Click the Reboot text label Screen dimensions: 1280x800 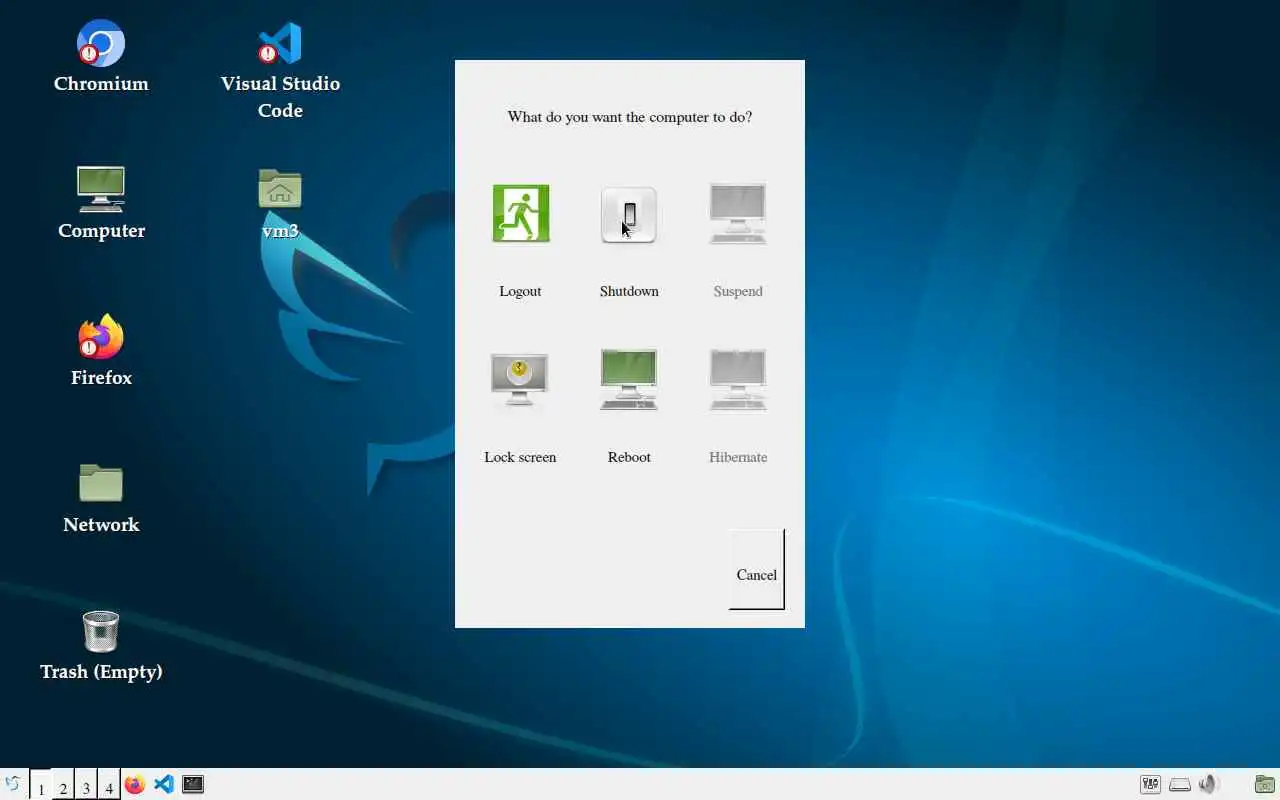tap(629, 457)
